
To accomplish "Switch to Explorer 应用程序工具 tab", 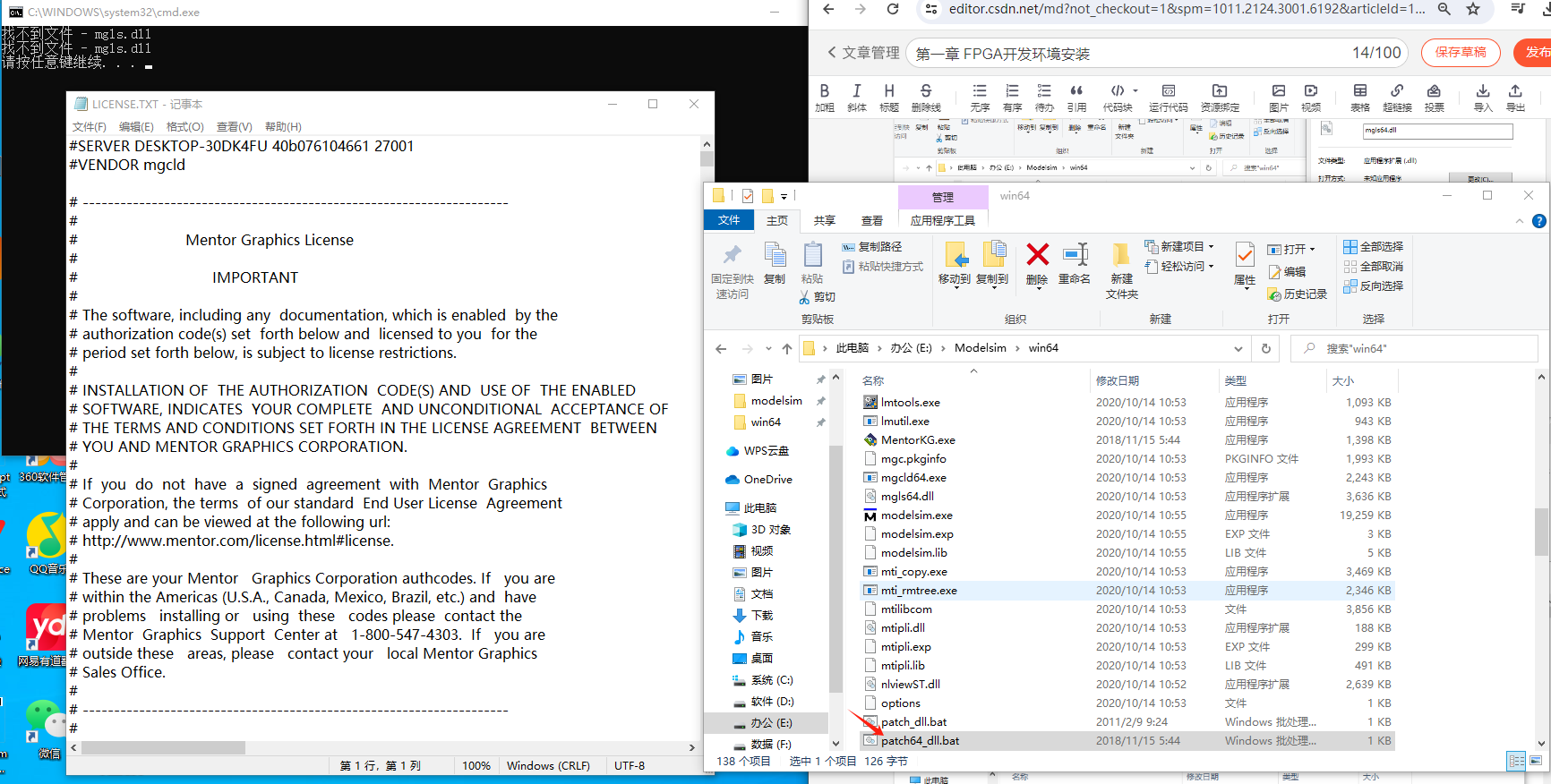I will [943, 220].
